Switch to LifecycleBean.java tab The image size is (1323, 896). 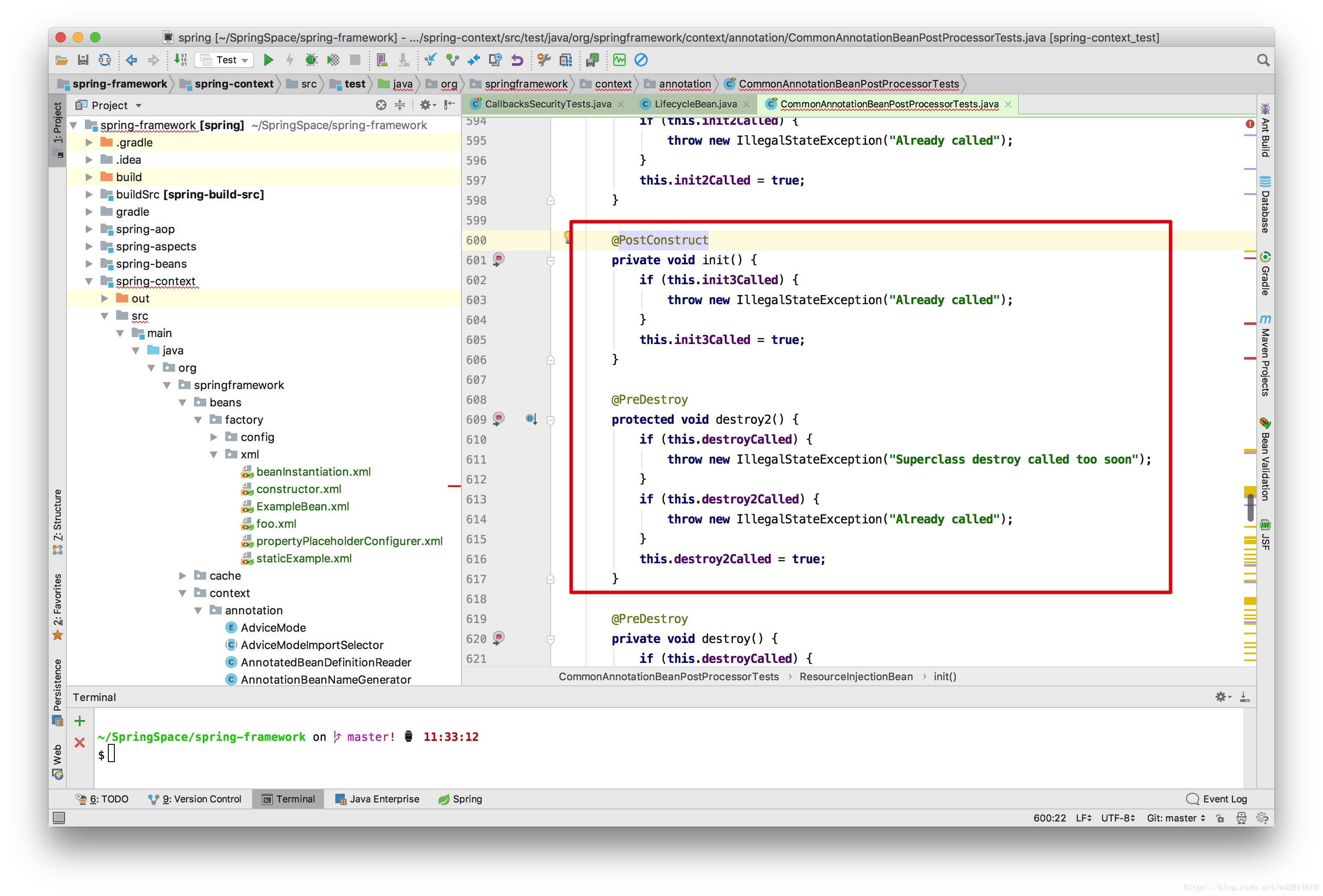695,104
